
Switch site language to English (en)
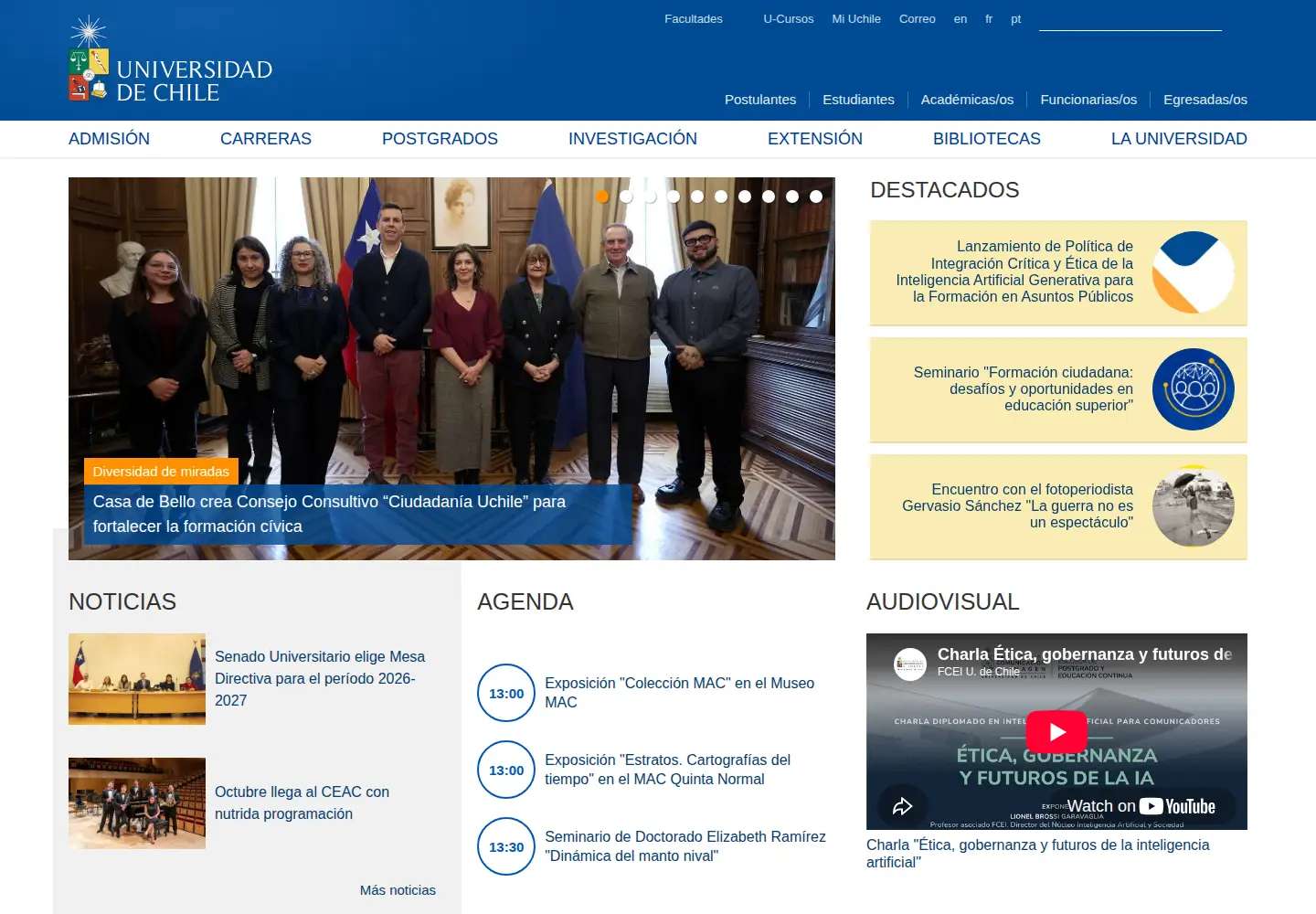960,19
